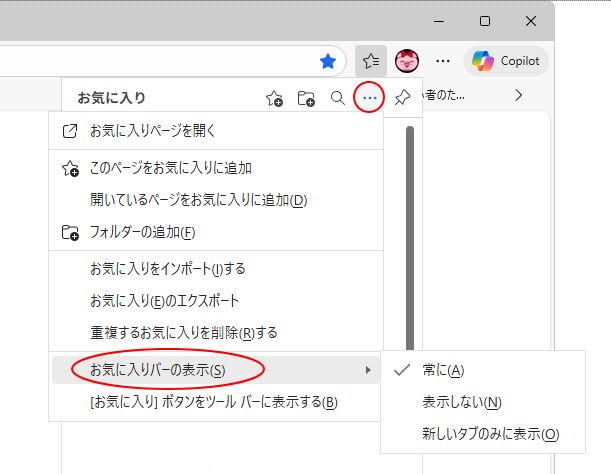Screen dimensions: 611x474
Task: Minimize the browser window
Action: click(439, 21)
